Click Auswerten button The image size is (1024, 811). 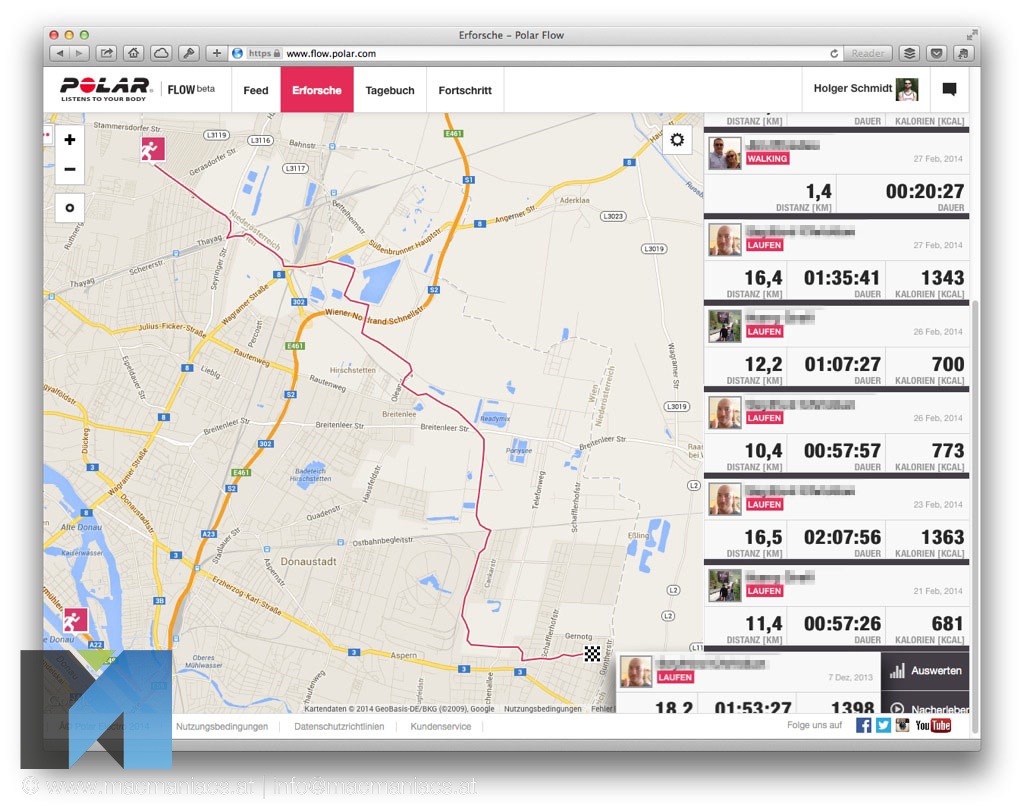(925, 671)
